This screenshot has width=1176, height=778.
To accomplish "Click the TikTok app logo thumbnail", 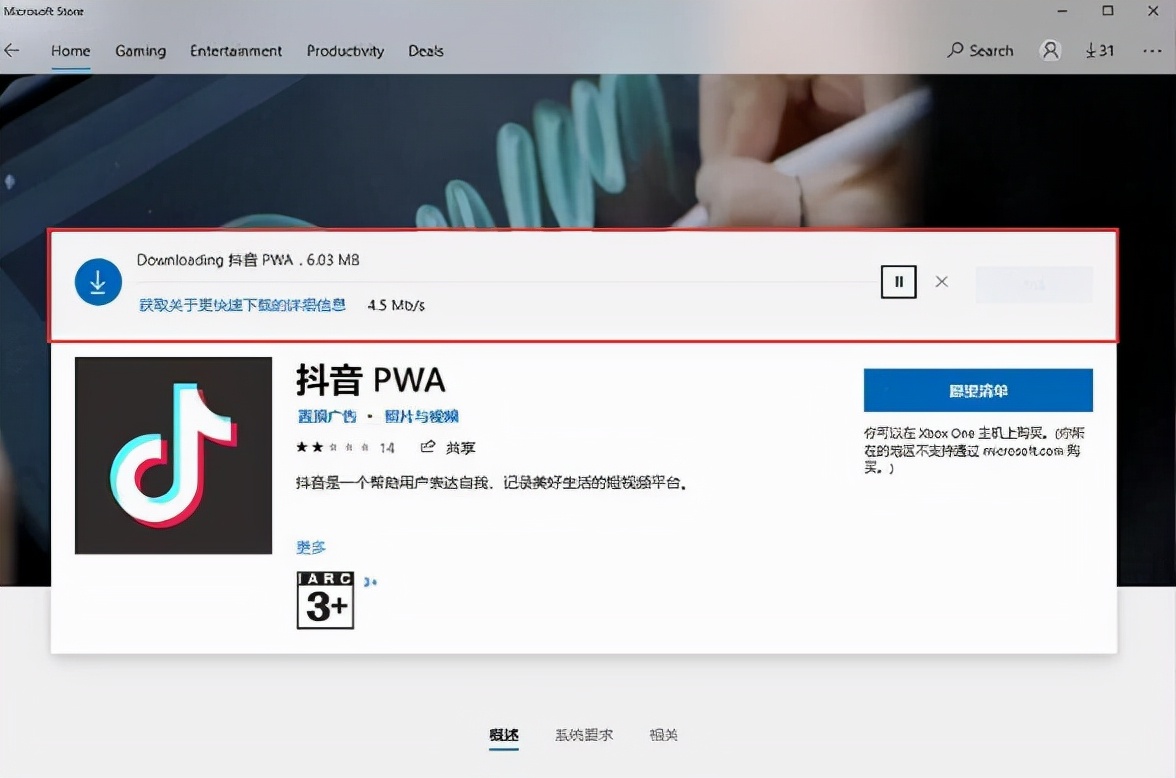I will (x=173, y=455).
